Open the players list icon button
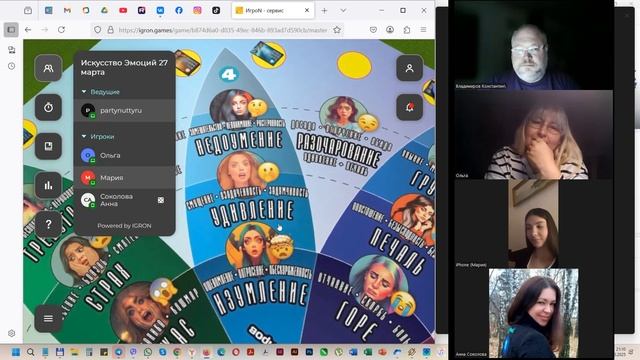This screenshot has height=360, width=640. 48,68
